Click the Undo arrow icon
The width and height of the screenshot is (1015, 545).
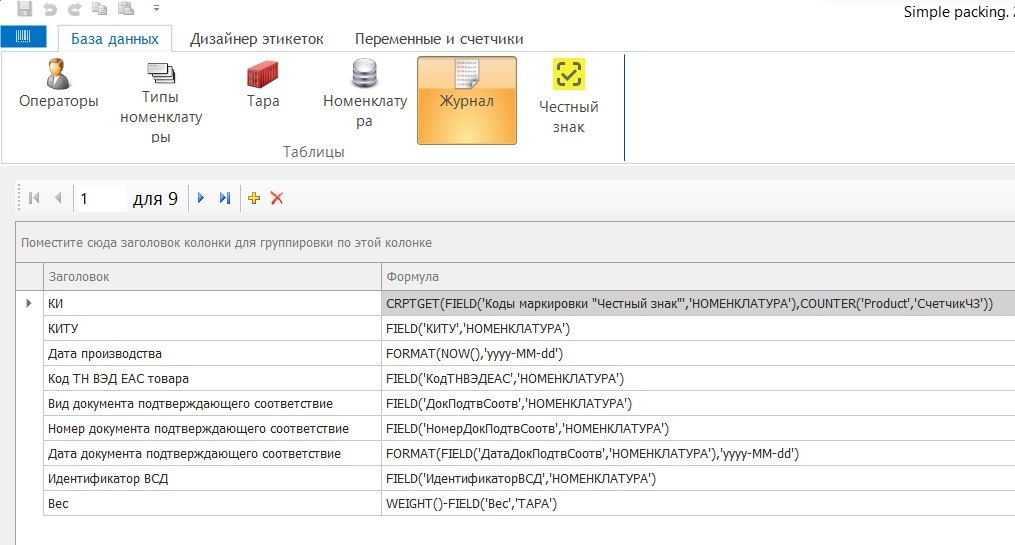50,9
